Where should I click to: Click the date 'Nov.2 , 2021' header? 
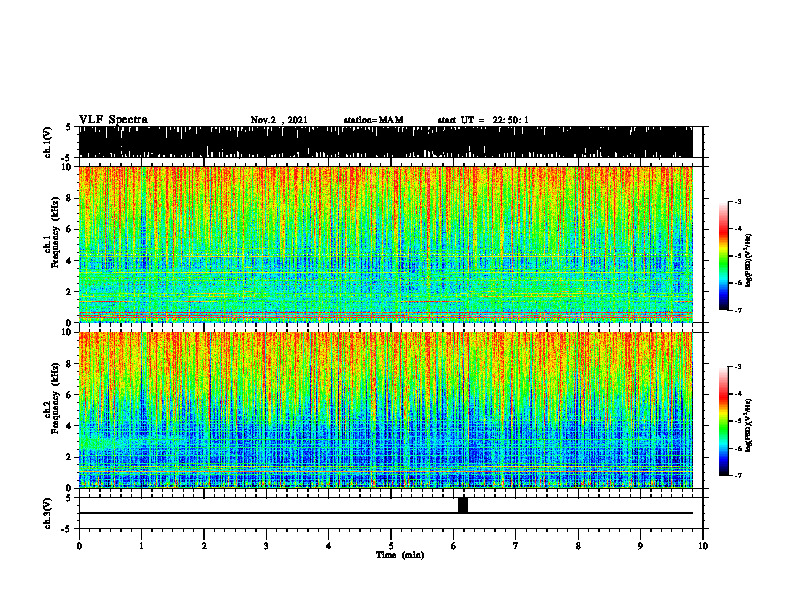tap(279, 120)
